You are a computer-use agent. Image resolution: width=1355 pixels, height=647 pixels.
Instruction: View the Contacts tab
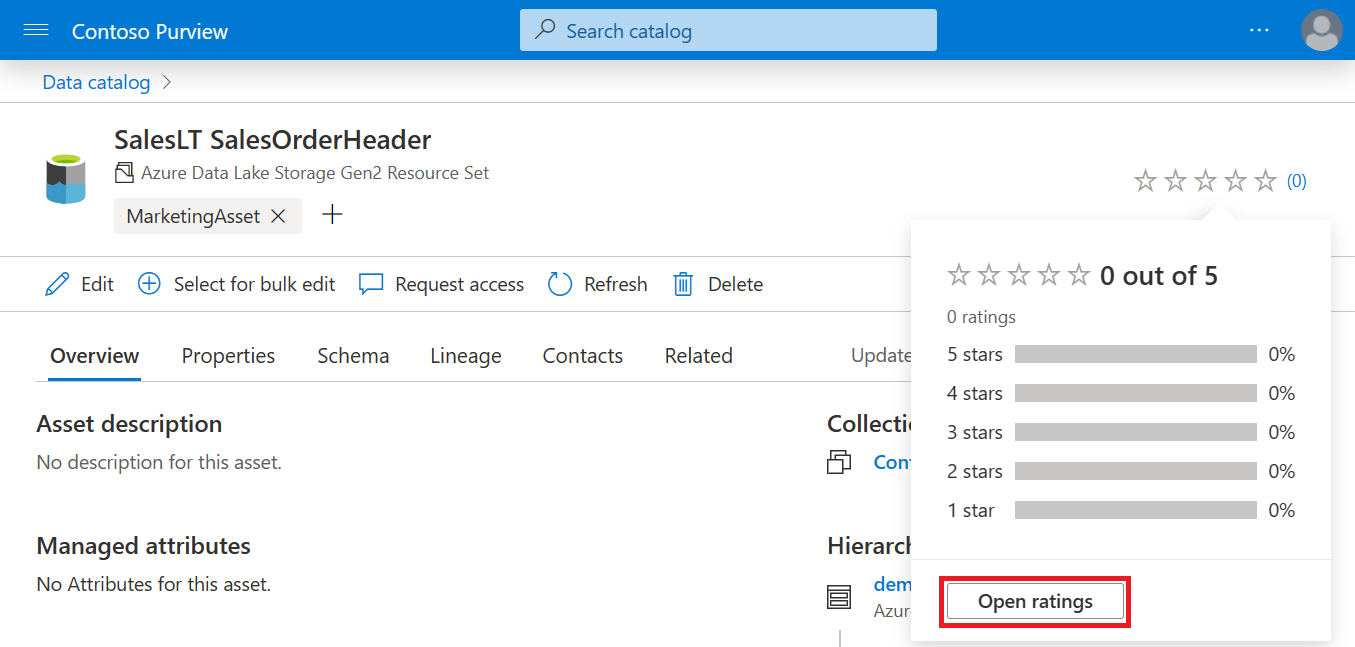(583, 356)
